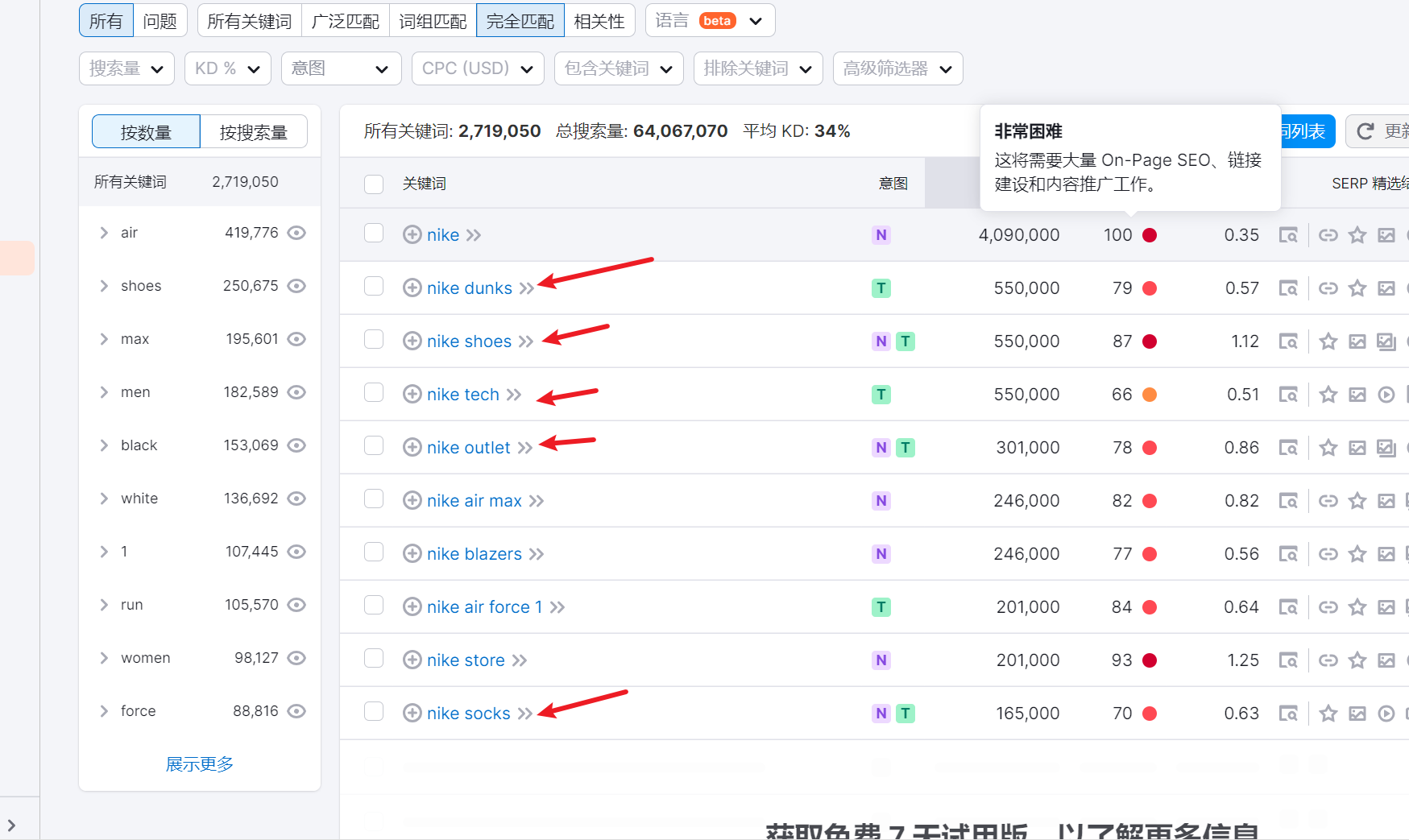Image resolution: width=1409 pixels, height=840 pixels.
Task: Click the add icon beside nike dunks
Action: click(x=412, y=288)
